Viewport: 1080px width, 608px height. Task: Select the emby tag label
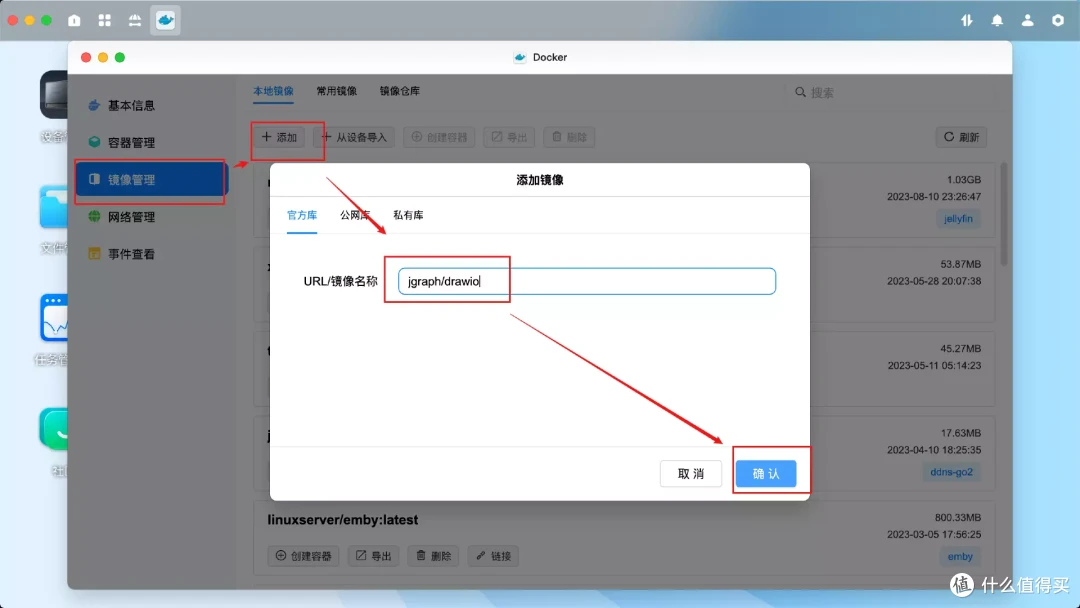pos(960,557)
